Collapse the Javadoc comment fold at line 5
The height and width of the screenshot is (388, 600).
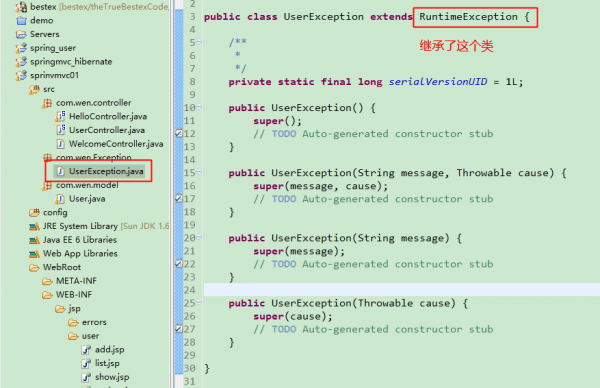pyautogui.click(x=199, y=42)
